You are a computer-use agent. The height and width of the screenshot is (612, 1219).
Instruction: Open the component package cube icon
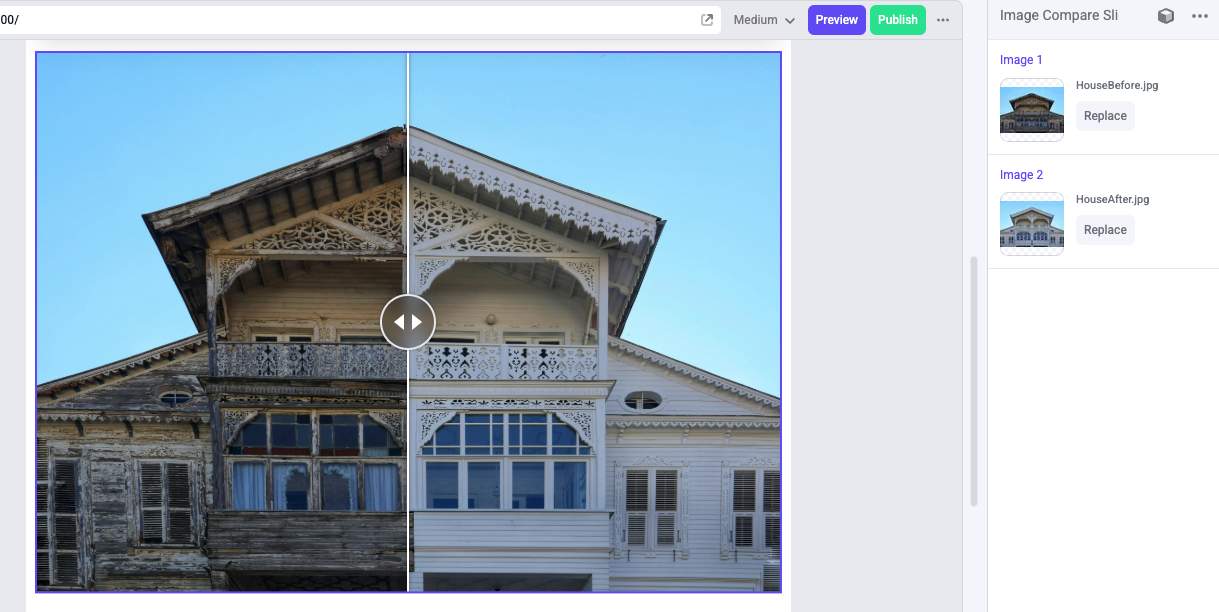(1164, 16)
